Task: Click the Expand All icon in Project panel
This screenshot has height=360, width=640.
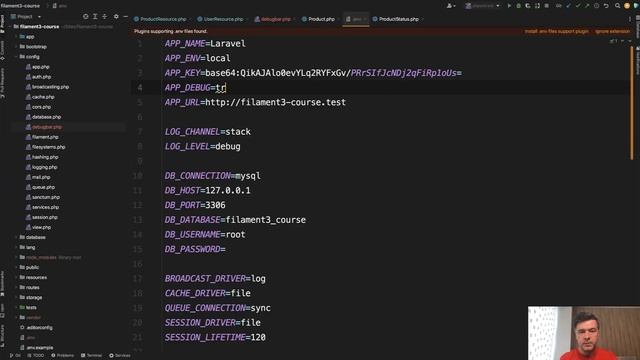Action: (95, 17)
